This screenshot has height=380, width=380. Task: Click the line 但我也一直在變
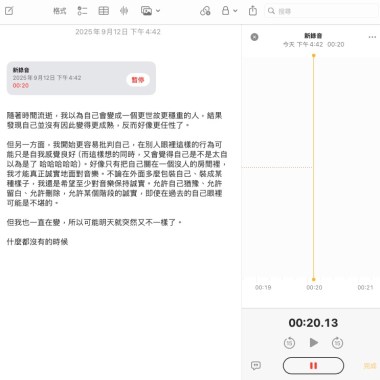(x=94, y=222)
